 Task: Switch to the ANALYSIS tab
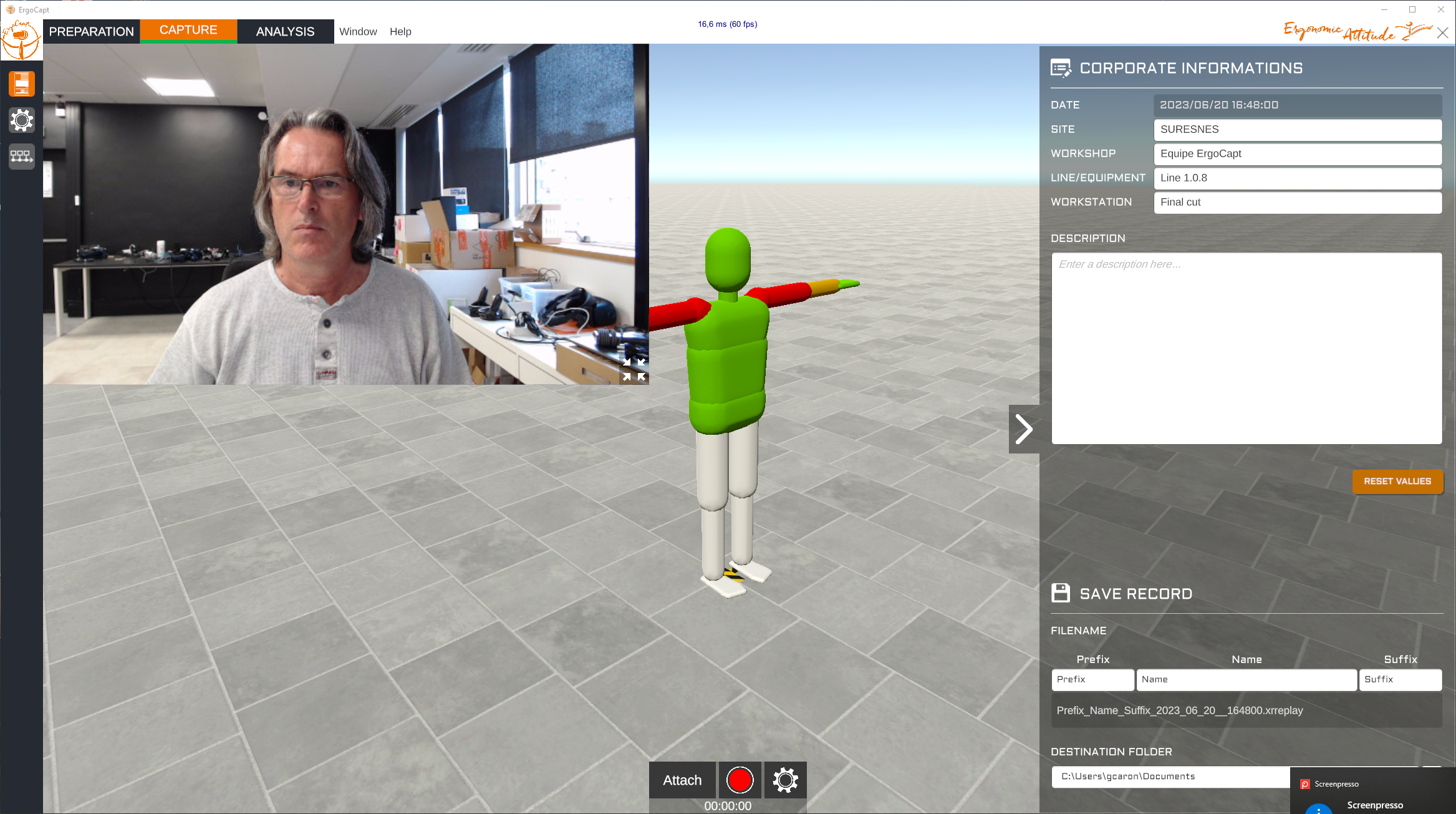[x=285, y=31]
